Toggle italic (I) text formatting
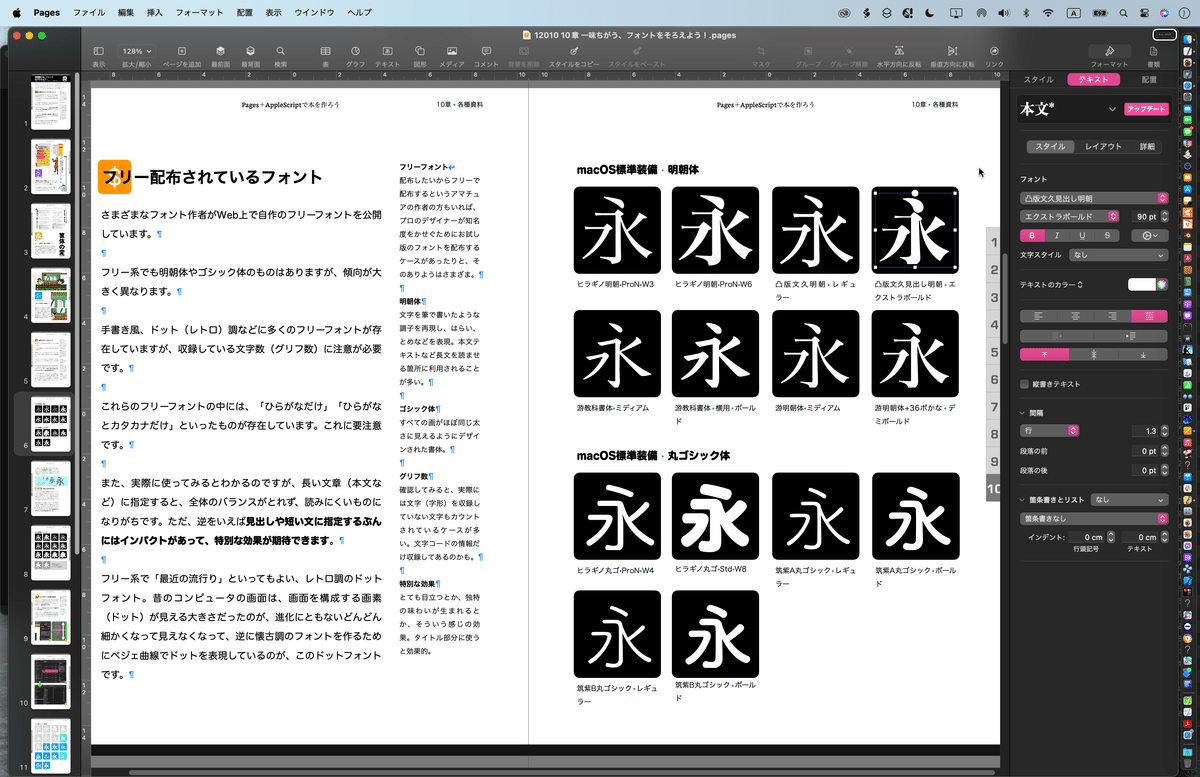1200x777 pixels. coord(1056,235)
